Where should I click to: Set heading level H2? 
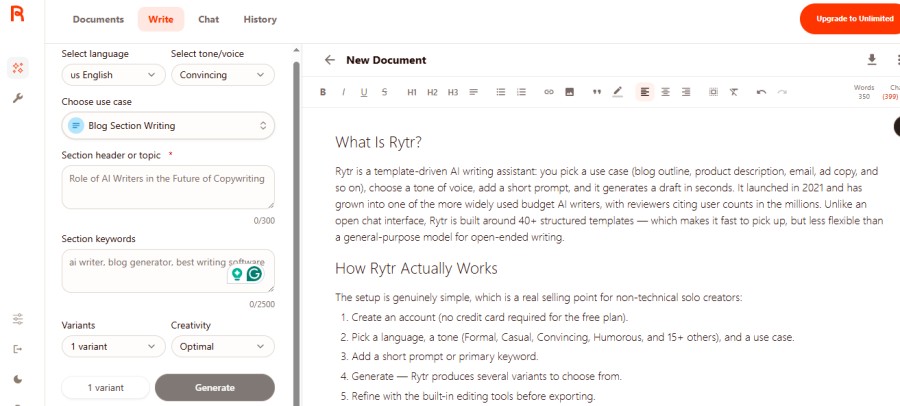coord(432,92)
